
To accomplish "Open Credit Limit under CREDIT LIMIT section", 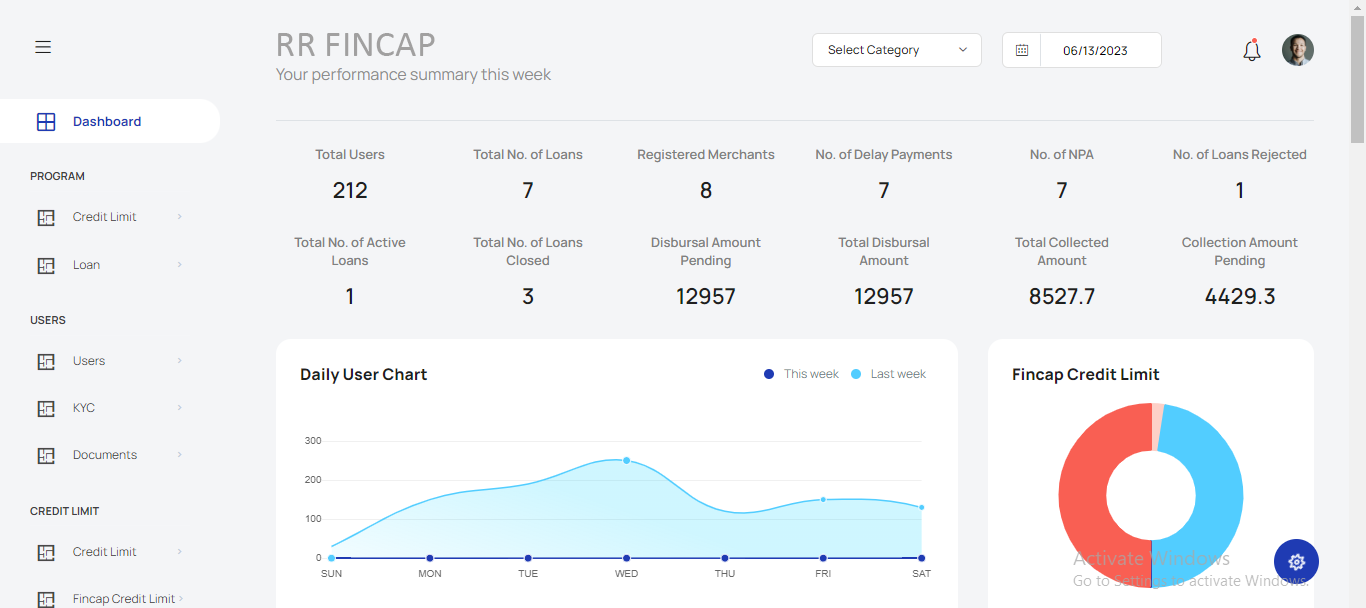I will click(x=105, y=552).
